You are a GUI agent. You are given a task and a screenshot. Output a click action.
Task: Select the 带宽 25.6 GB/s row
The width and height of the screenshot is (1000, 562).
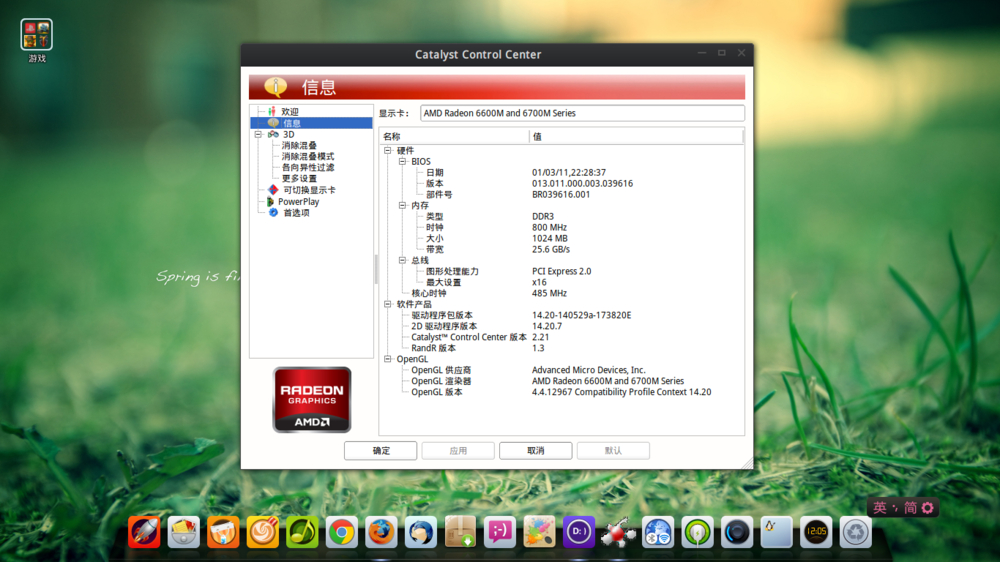point(561,249)
